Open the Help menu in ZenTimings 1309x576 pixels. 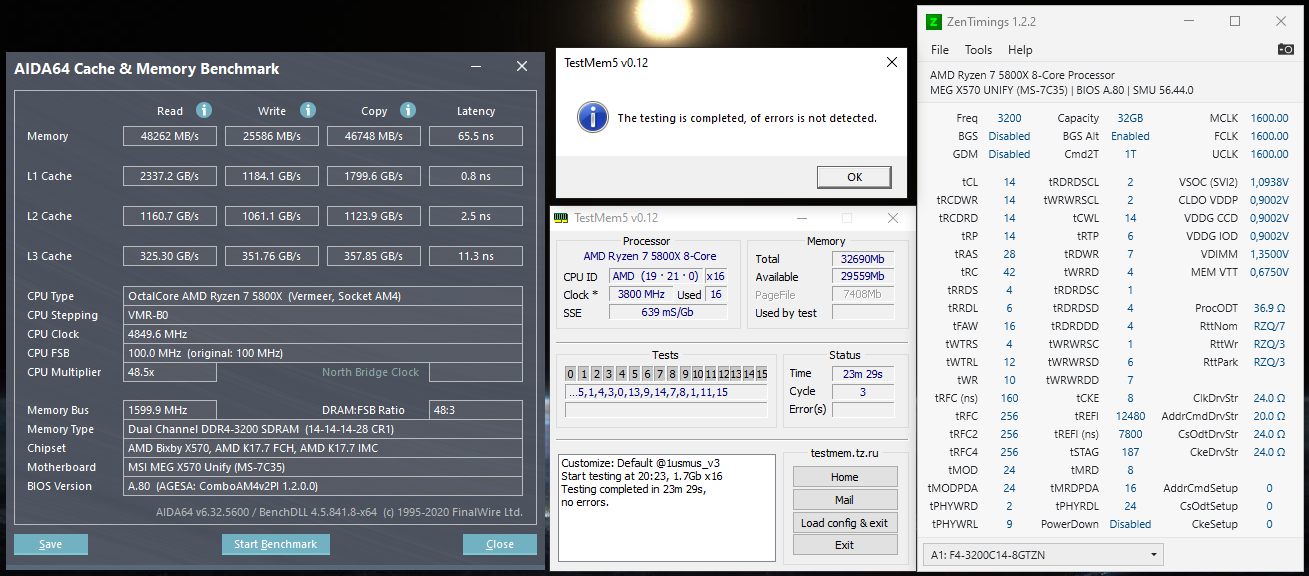(1020, 49)
